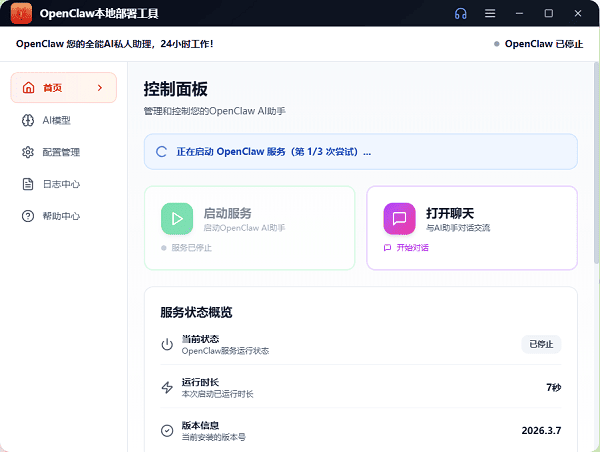Click the 当前安装的版本号 description
This screenshot has width=600, height=452.
pos(214,437)
